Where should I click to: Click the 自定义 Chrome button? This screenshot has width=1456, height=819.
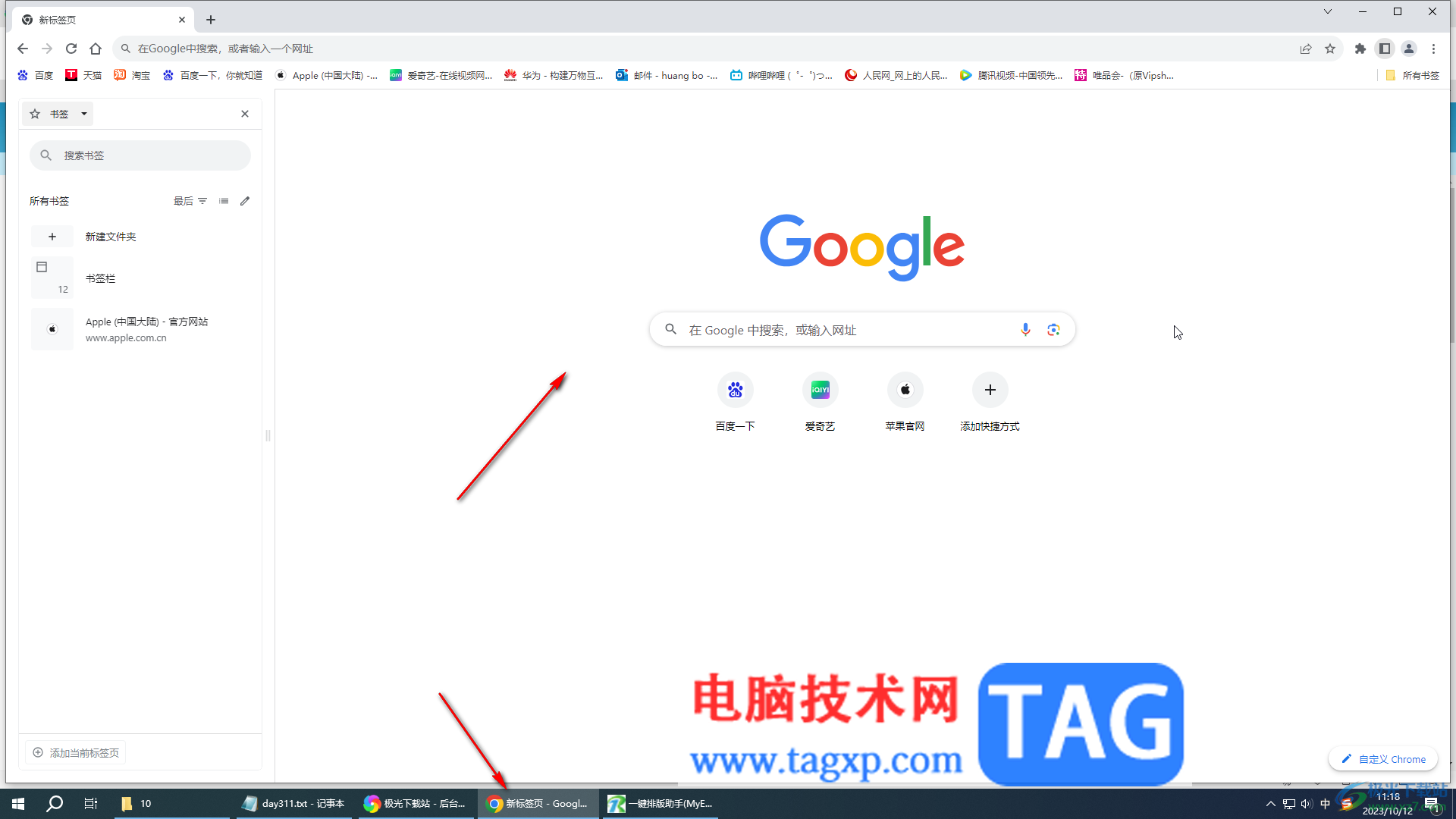point(1383,759)
